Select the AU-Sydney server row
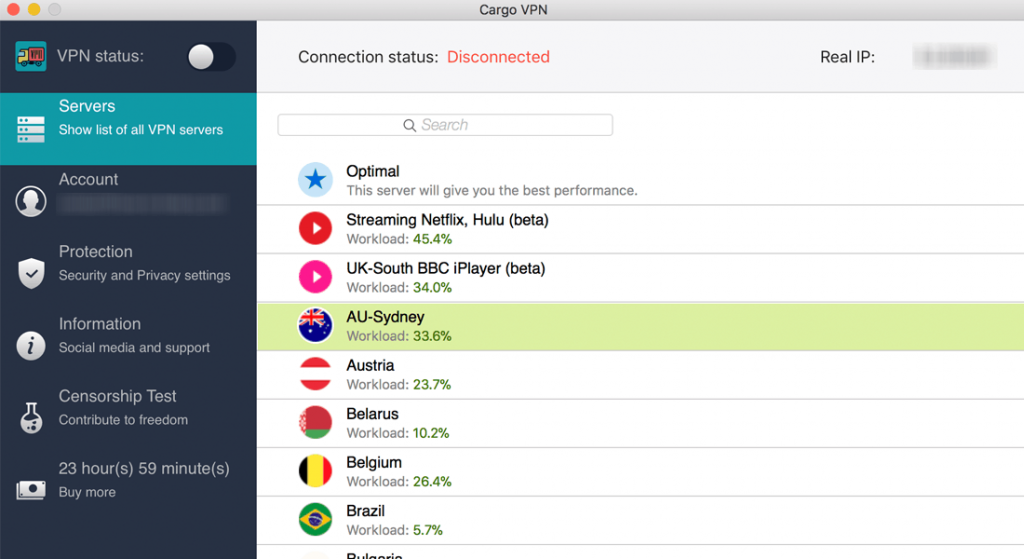 [x=641, y=327]
